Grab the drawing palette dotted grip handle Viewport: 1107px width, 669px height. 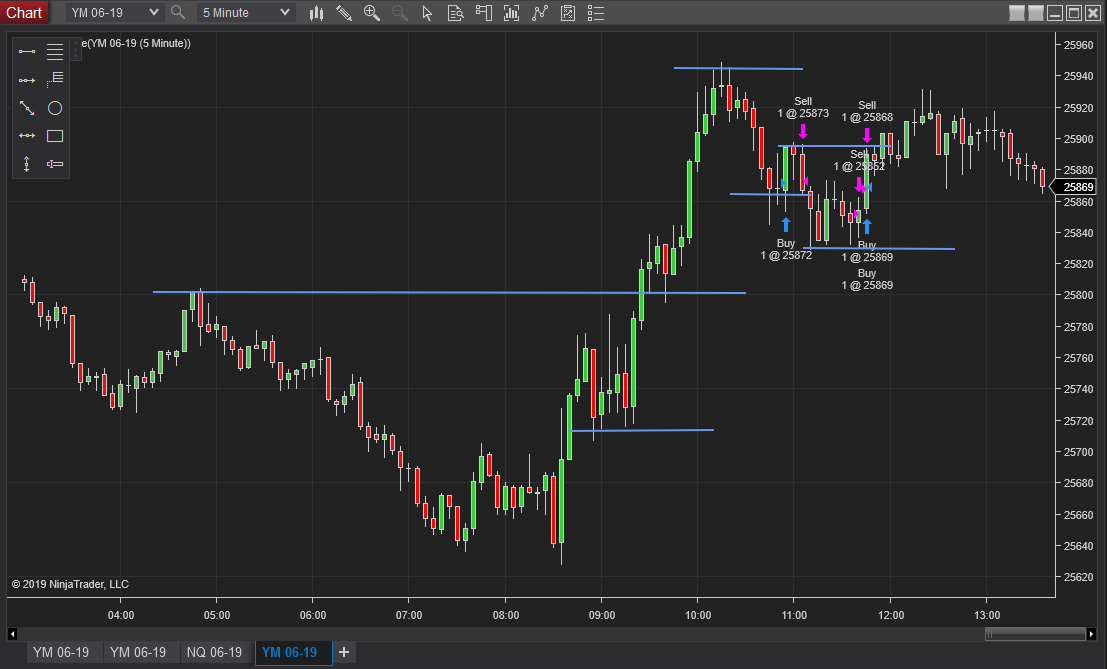76,49
